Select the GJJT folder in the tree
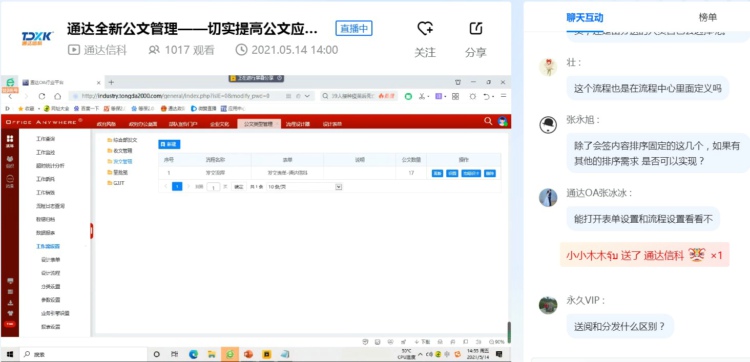 tap(116, 183)
